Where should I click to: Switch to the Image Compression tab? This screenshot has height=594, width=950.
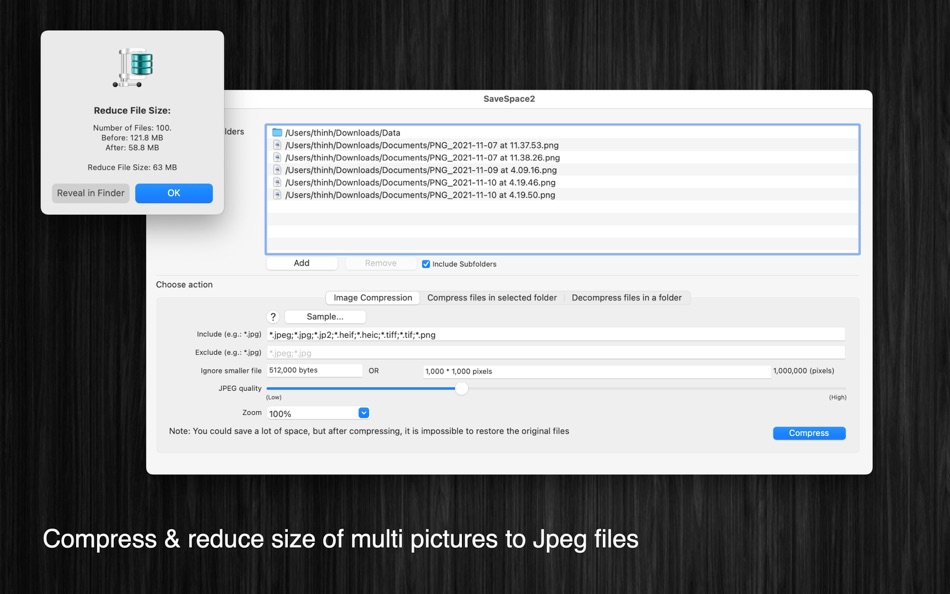point(373,298)
